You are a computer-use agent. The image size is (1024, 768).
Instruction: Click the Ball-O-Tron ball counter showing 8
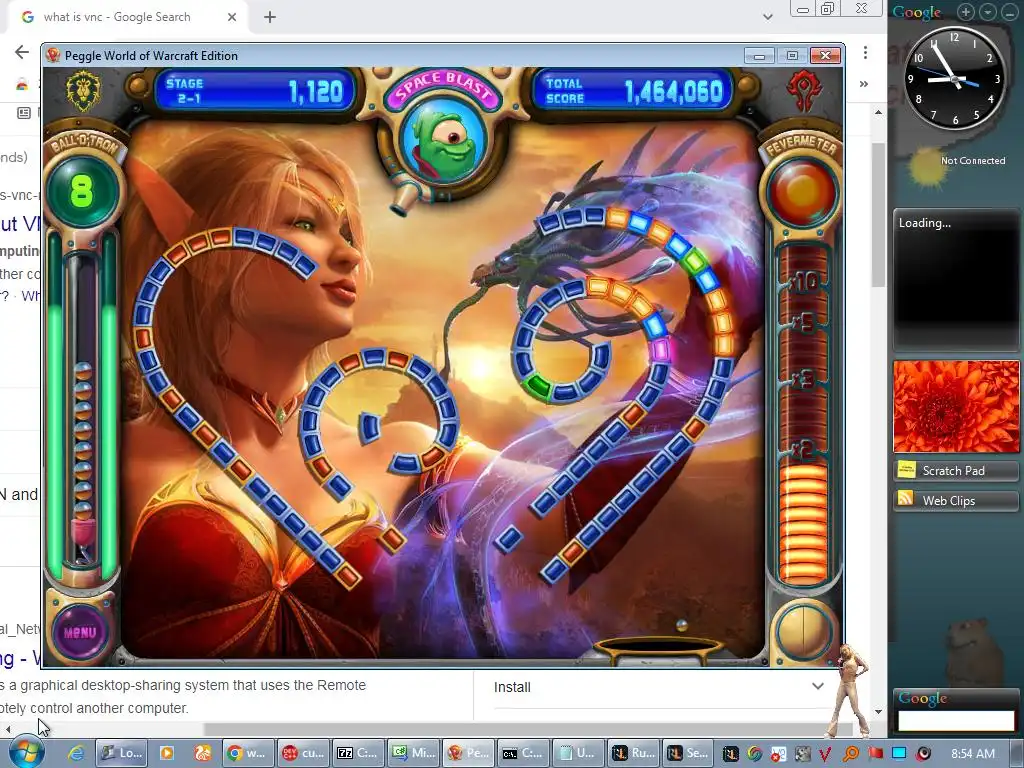[82, 191]
